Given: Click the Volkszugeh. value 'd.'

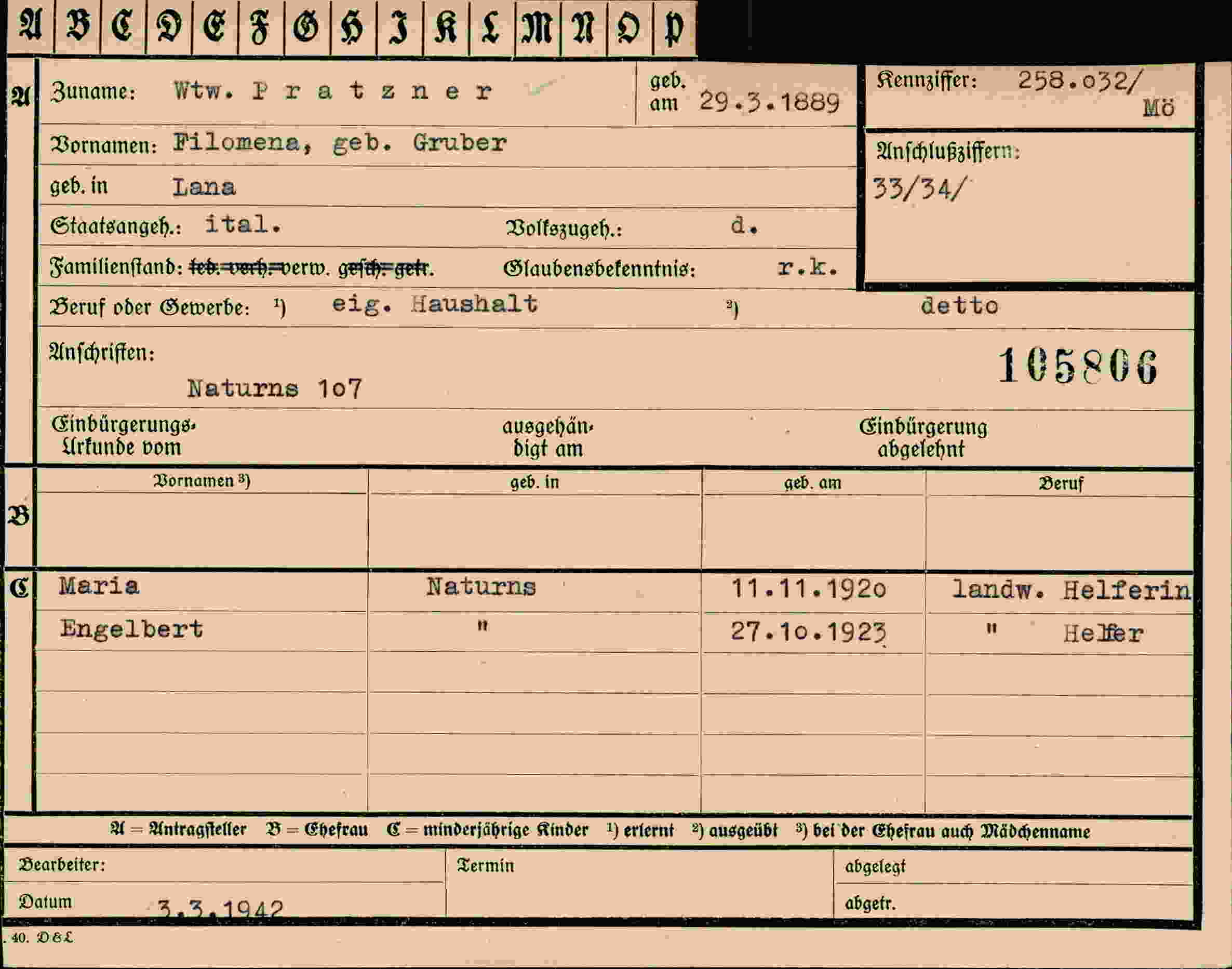Looking at the screenshot, I should 744,226.
